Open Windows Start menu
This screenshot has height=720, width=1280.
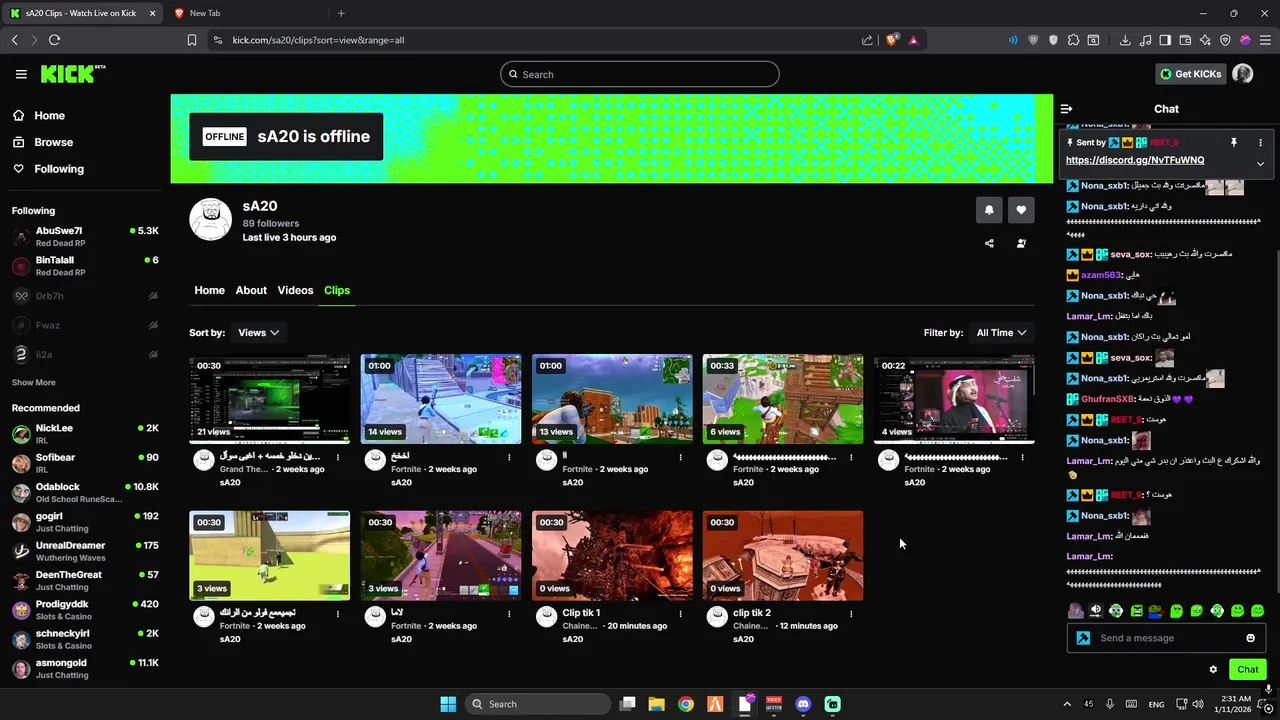click(x=448, y=704)
